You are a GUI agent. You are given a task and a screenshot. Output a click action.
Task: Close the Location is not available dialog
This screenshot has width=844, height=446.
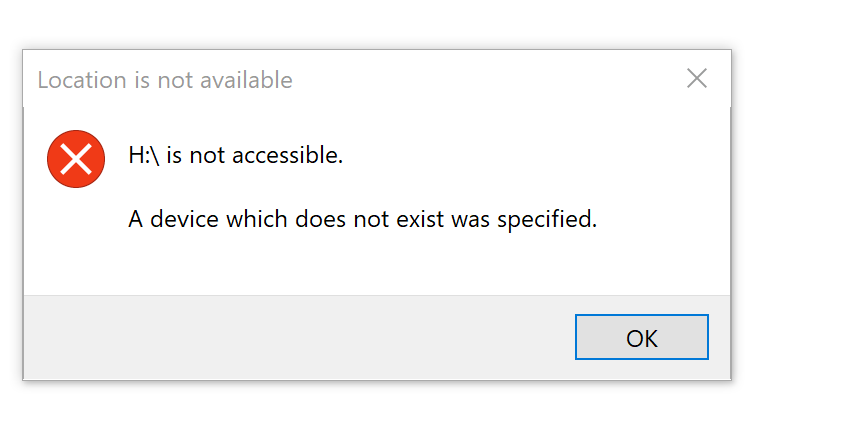click(x=697, y=79)
